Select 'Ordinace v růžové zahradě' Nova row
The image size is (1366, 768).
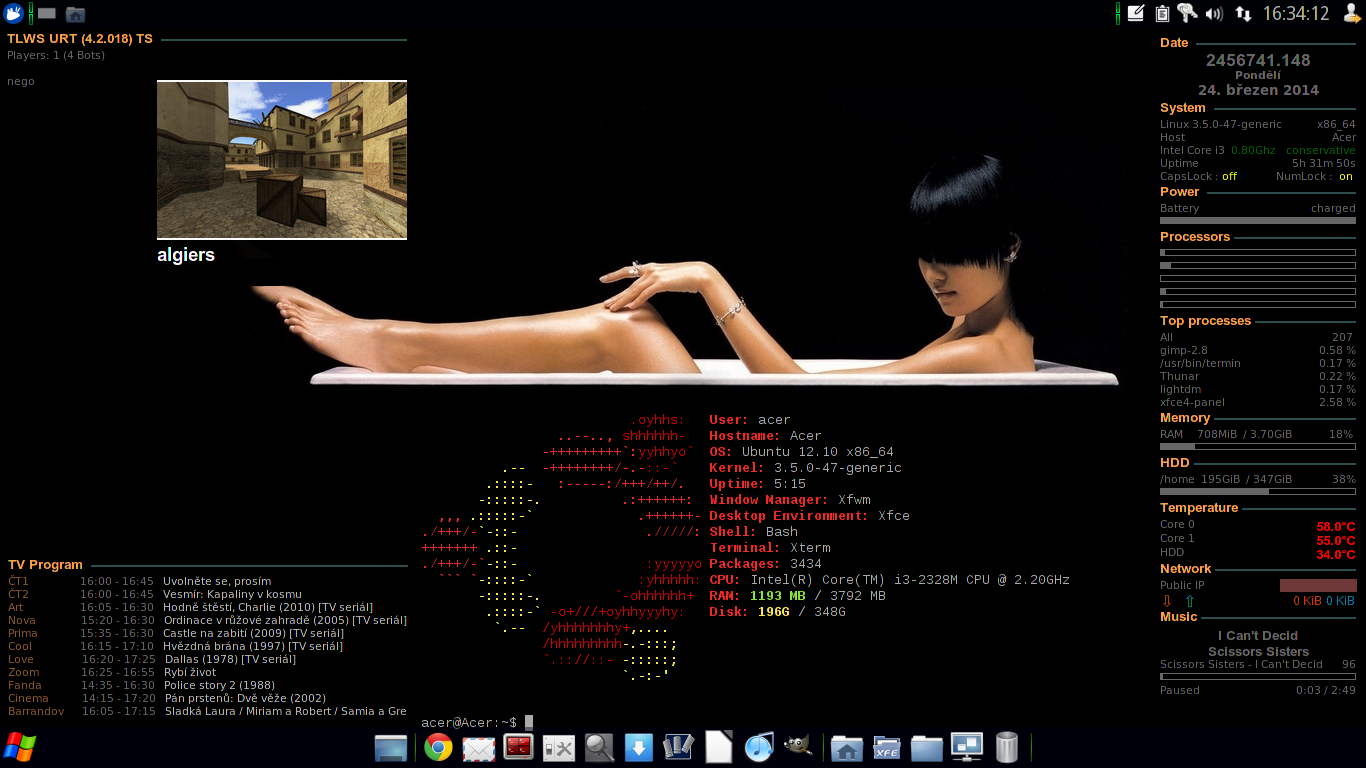207,620
